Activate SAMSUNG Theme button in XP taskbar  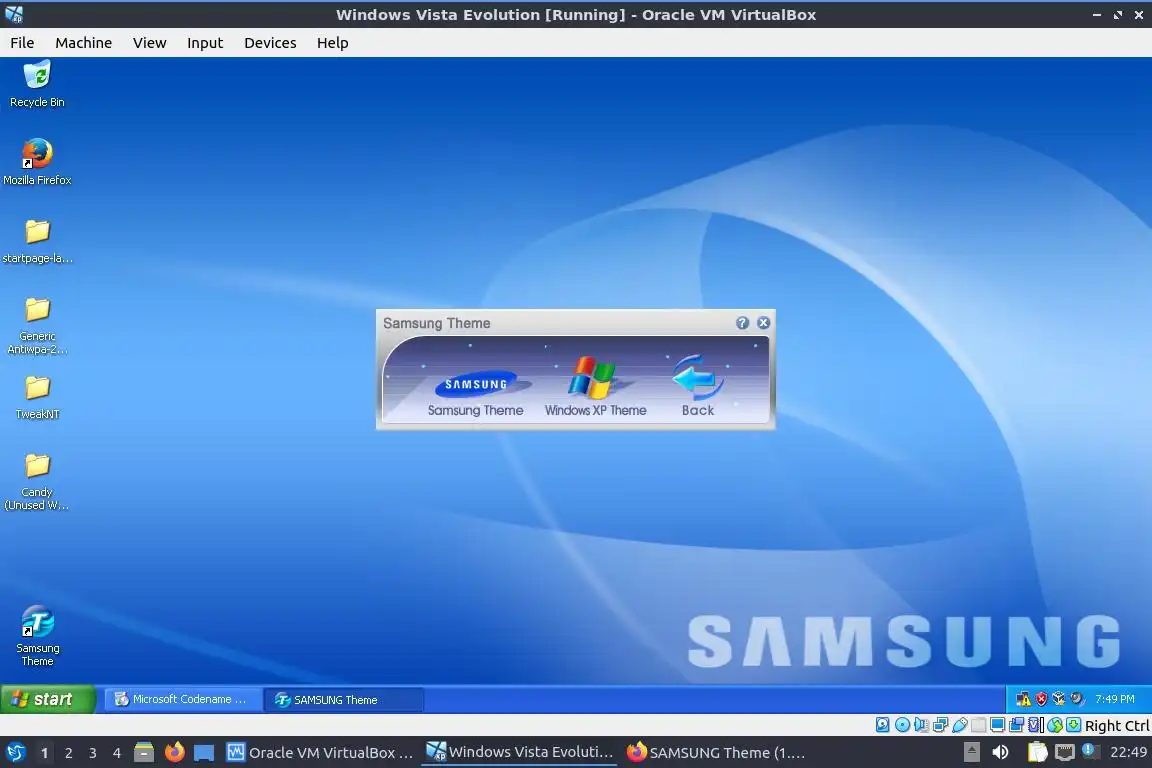344,700
